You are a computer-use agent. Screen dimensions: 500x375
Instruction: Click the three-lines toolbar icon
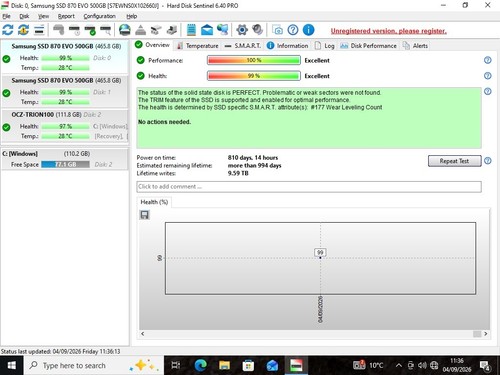pos(39,30)
